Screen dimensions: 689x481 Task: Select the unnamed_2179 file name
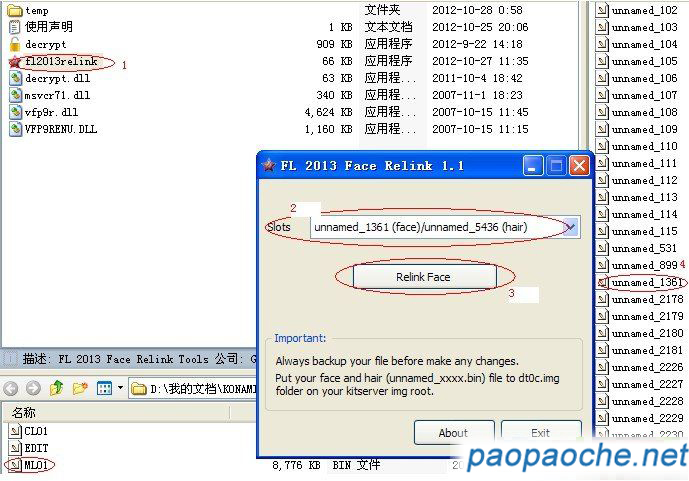tap(648, 317)
